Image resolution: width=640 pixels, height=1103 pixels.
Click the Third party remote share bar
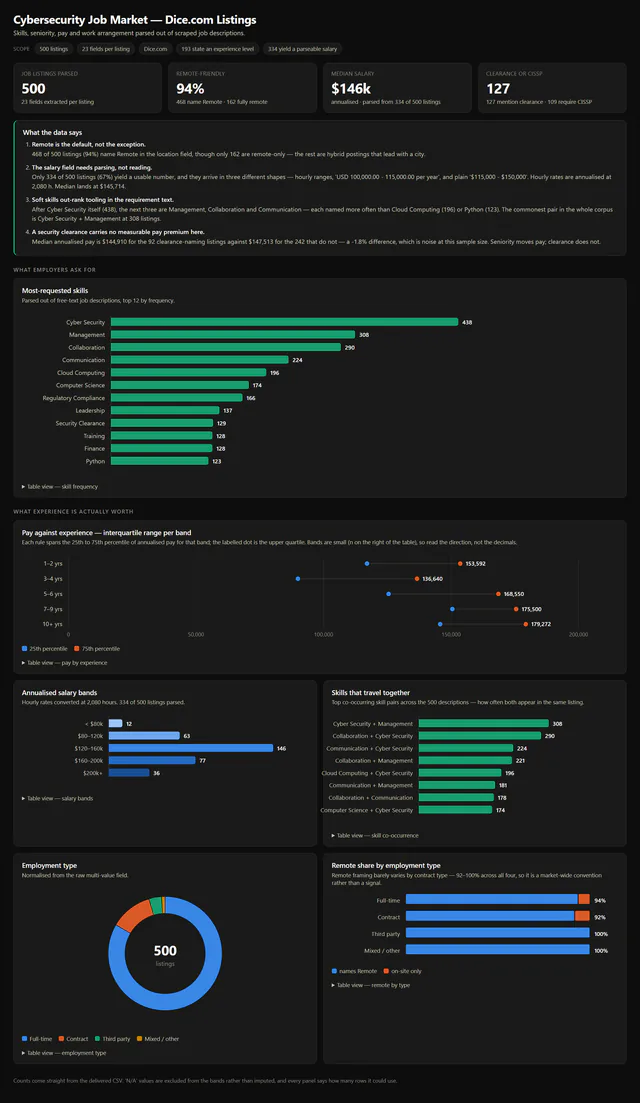point(497,933)
